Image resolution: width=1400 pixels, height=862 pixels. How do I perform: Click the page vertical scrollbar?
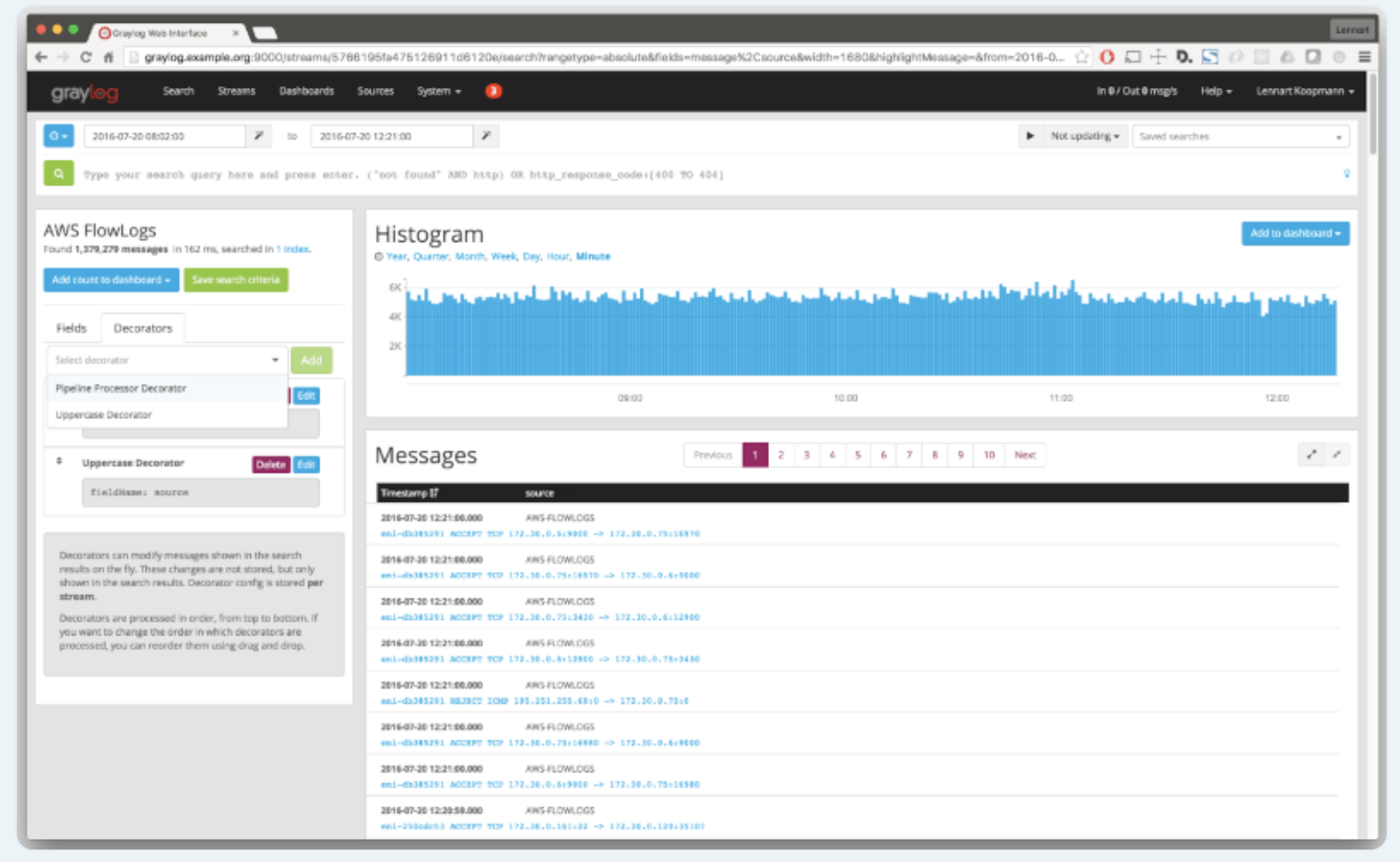pyautogui.click(x=1373, y=114)
